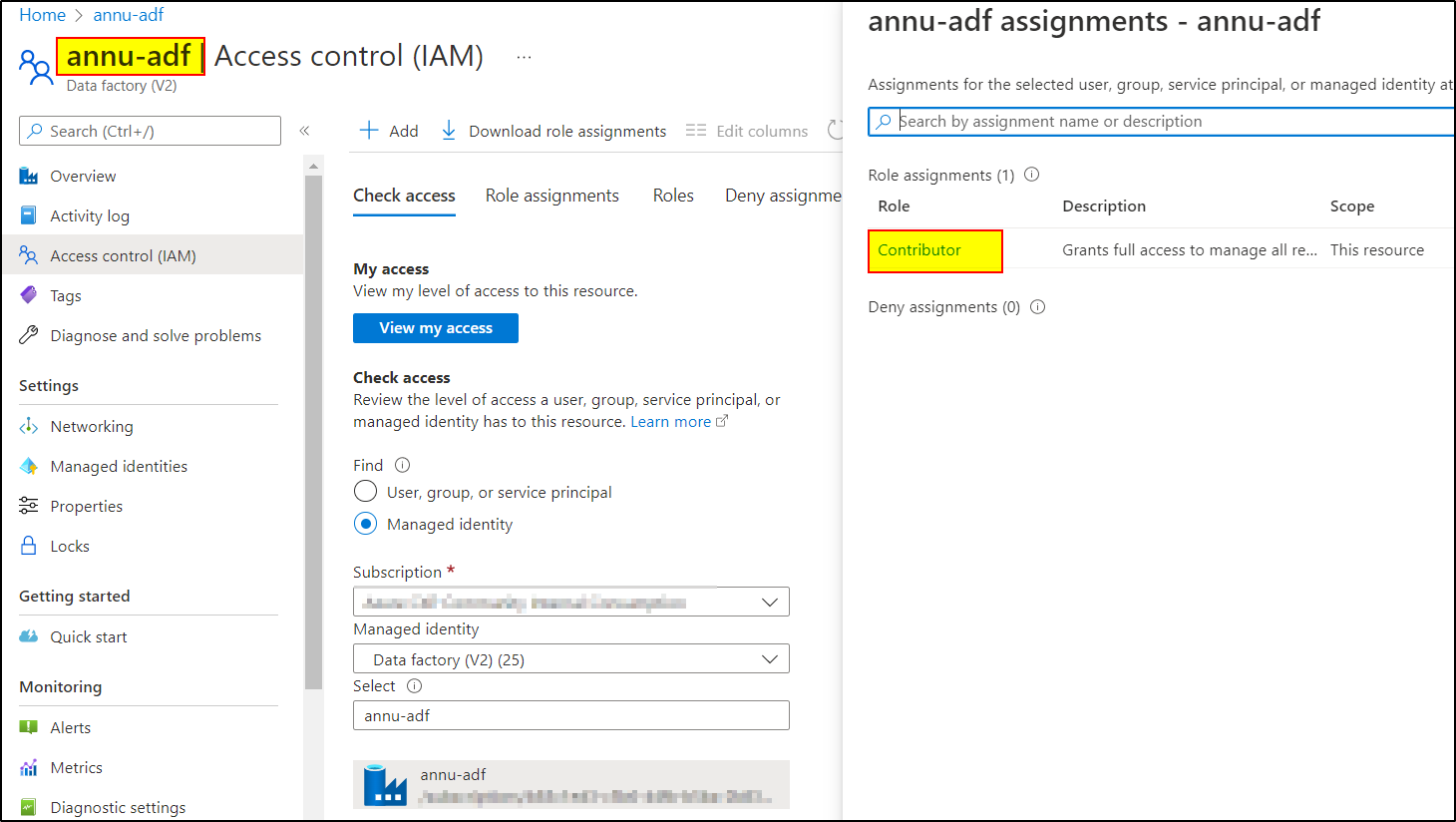Click the info icon beside Select
Screen dimensions: 1456x822
[415, 686]
